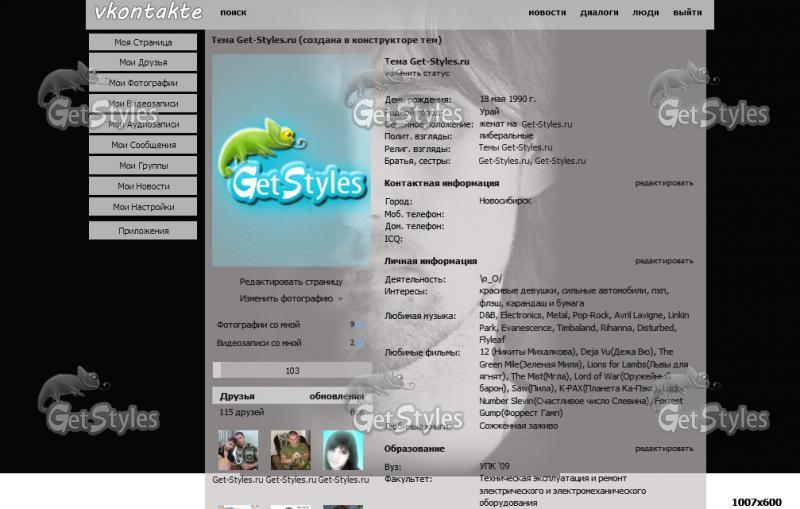The image size is (800, 509).
Task: Click Друзья section header
Action: coord(237,396)
